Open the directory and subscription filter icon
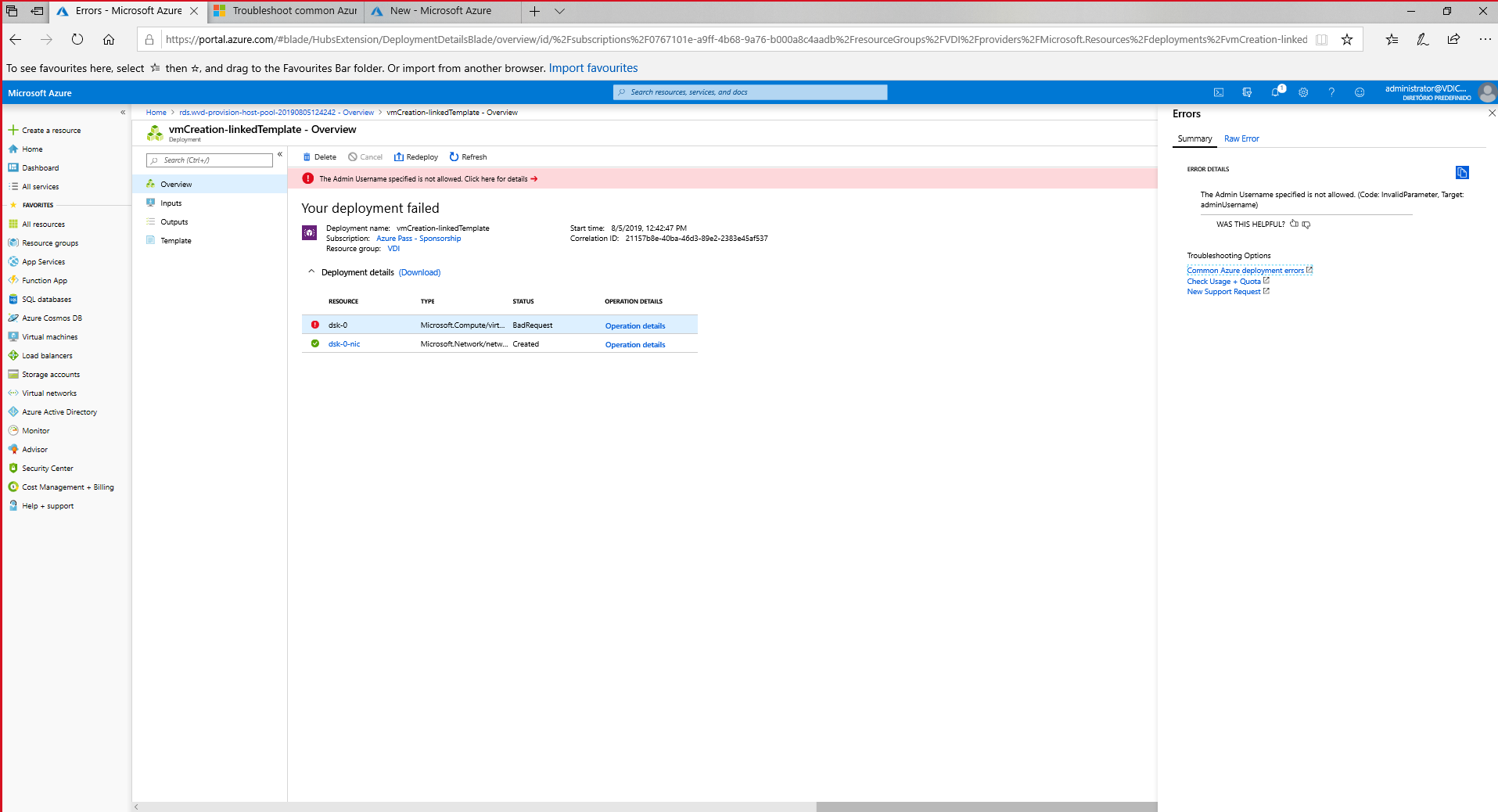1498x812 pixels. (1247, 92)
